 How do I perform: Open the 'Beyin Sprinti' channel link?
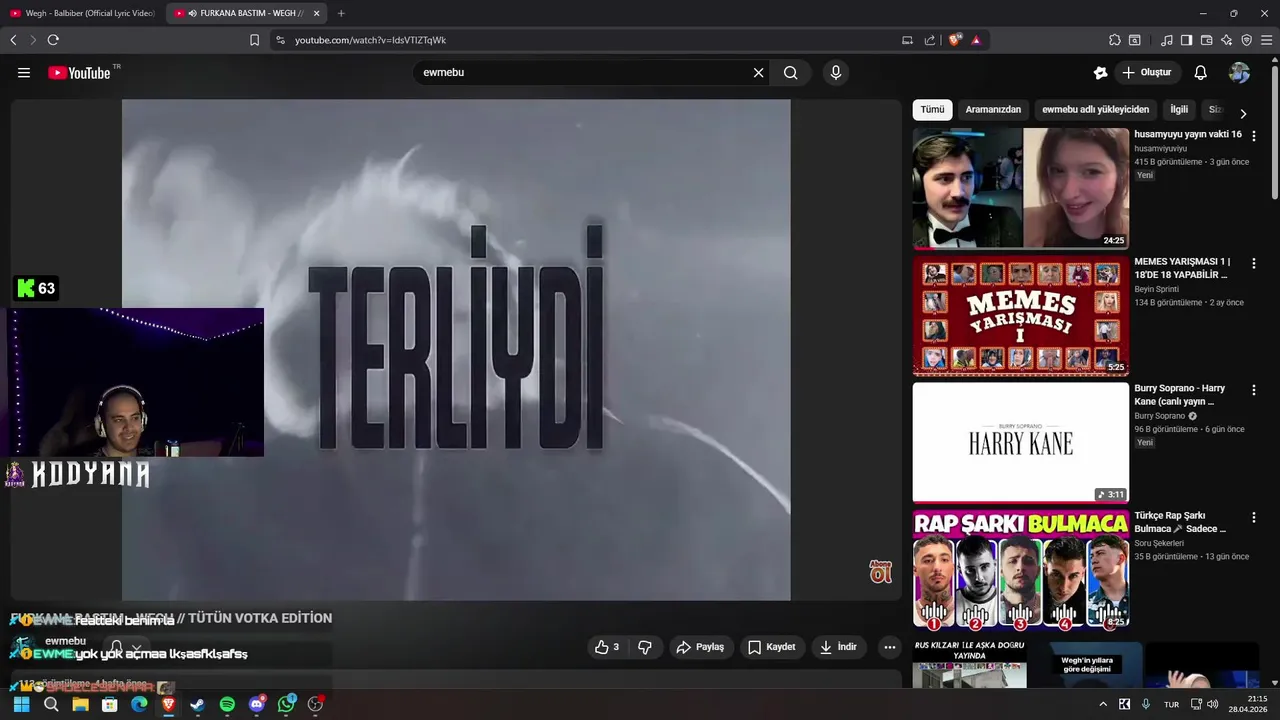[1156, 289]
